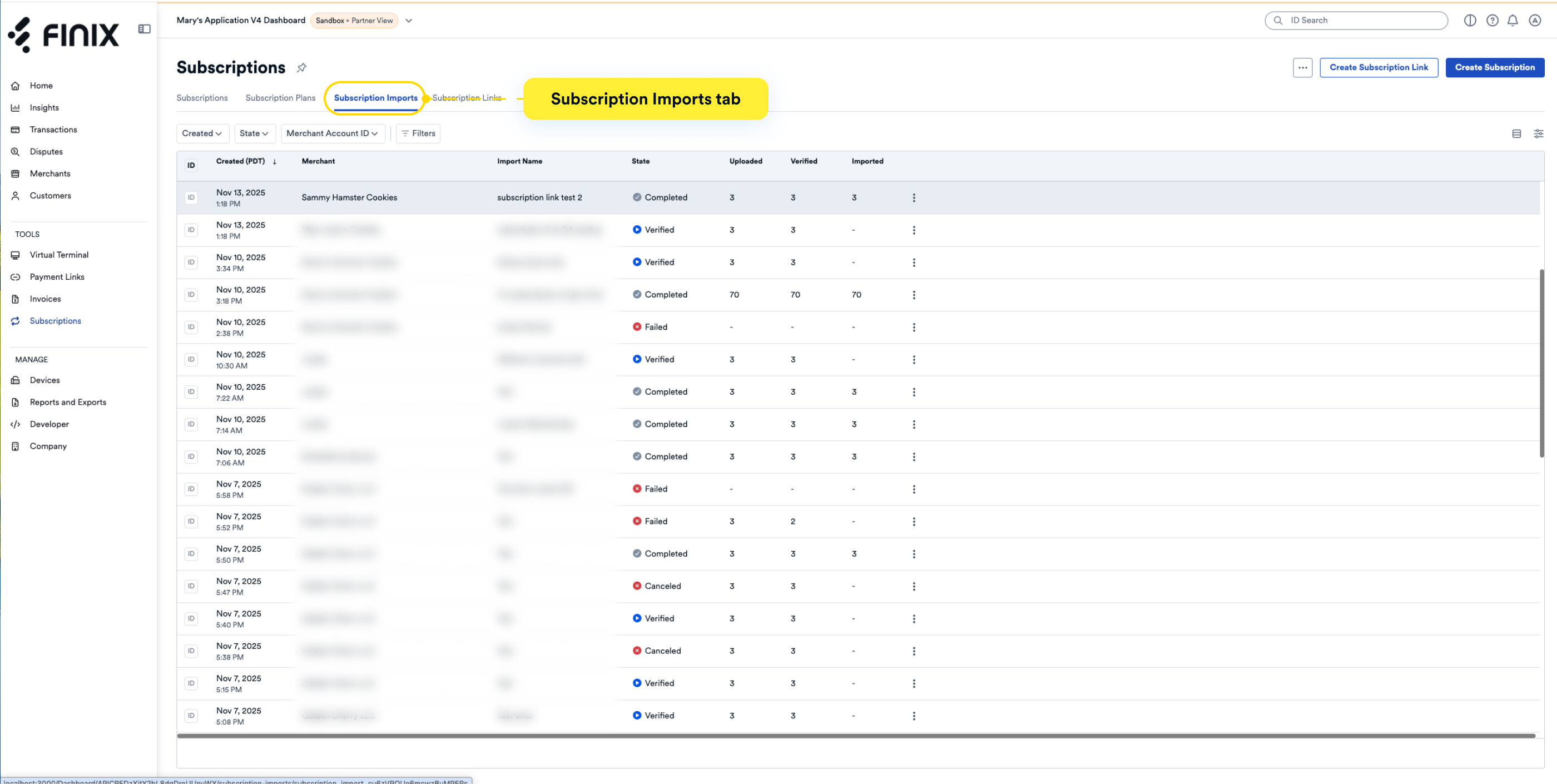Click the Merchant column header

pyautogui.click(x=319, y=161)
